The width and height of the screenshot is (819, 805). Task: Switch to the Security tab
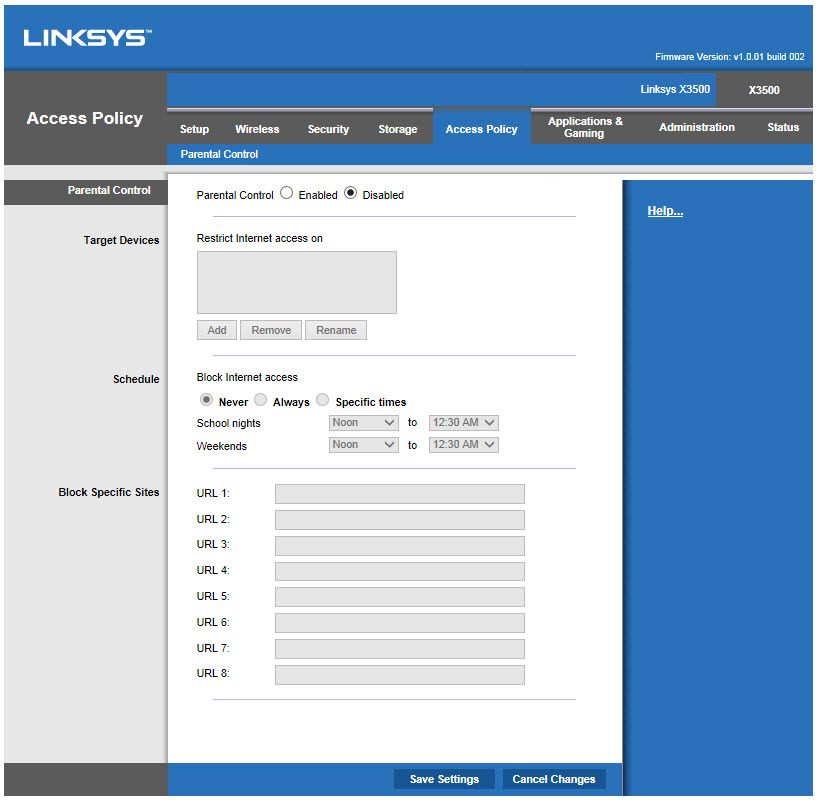tap(328, 129)
